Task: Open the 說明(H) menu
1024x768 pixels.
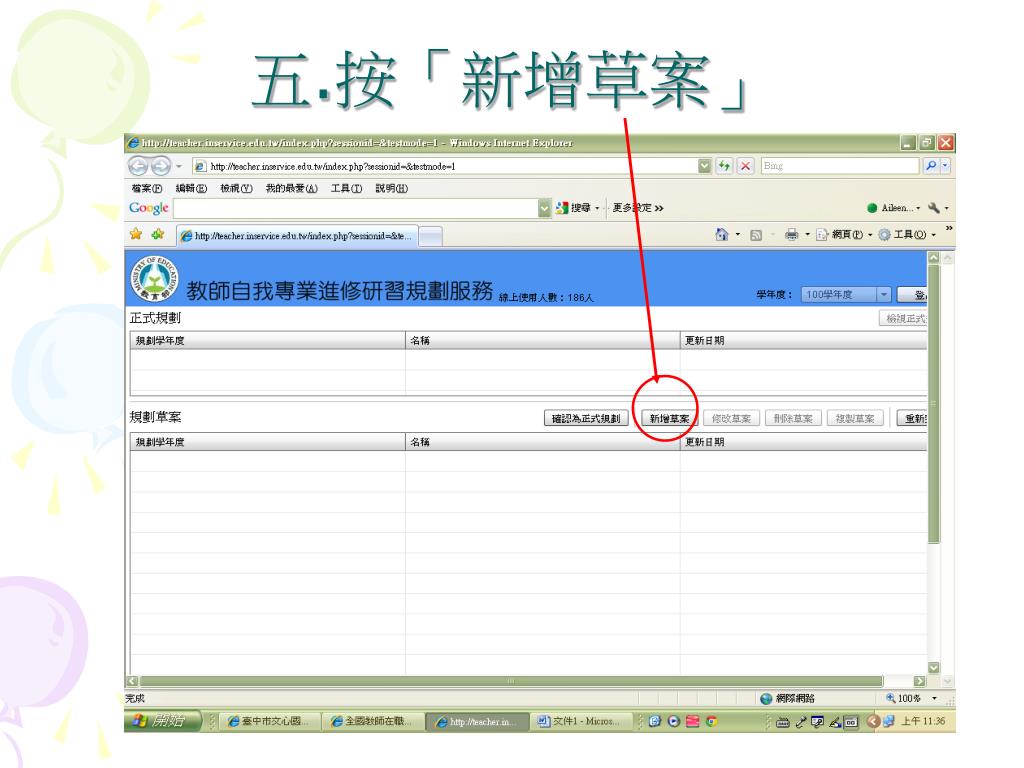Action: (391, 189)
